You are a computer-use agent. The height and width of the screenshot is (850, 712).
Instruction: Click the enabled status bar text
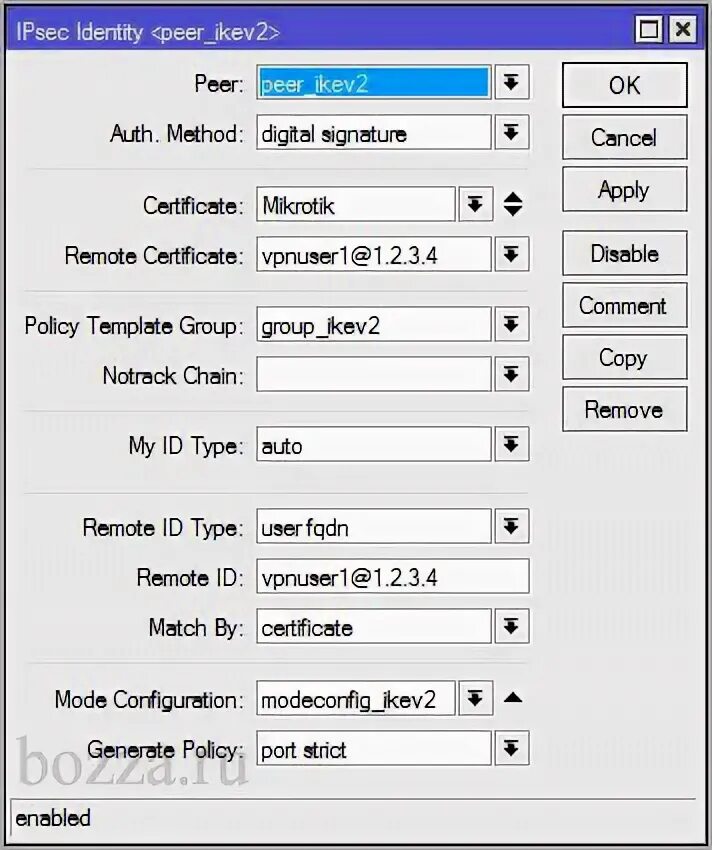point(53,818)
